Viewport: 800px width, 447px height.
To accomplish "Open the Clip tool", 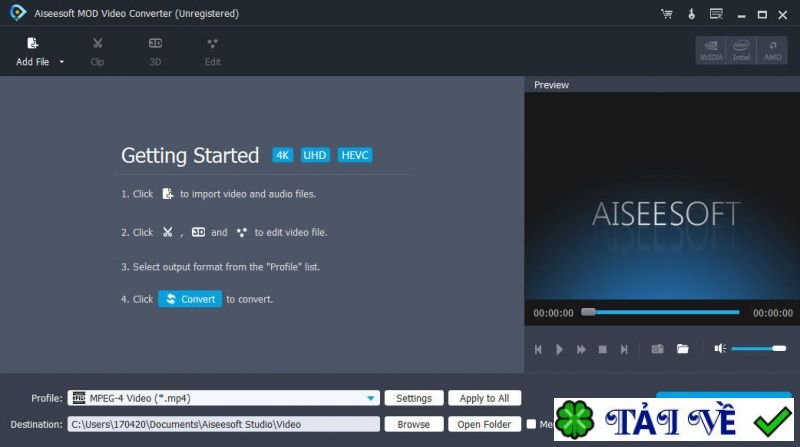I will coord(97,52).
